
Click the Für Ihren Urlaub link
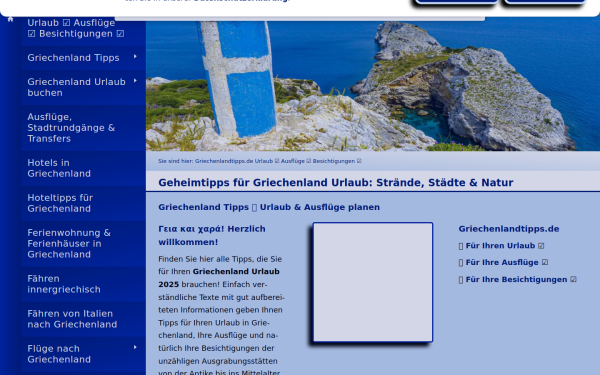(502, 246)
